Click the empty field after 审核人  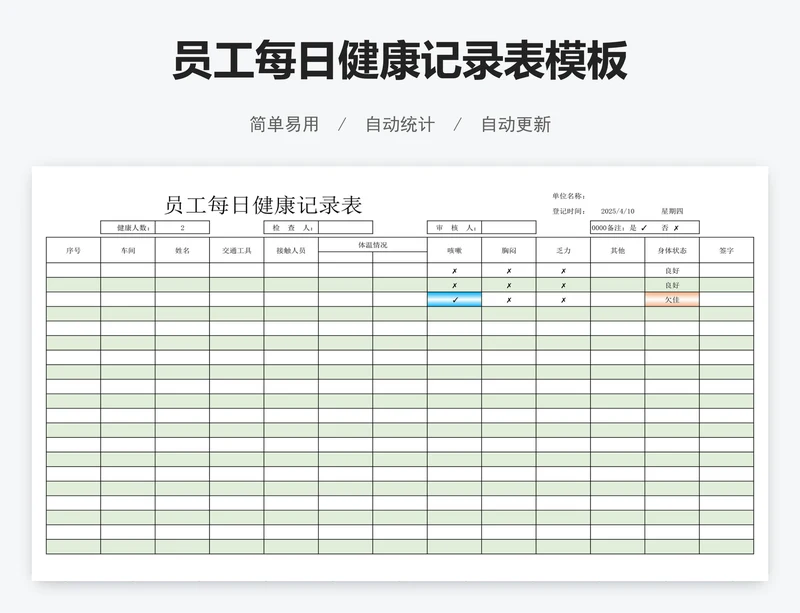point(509,228)
